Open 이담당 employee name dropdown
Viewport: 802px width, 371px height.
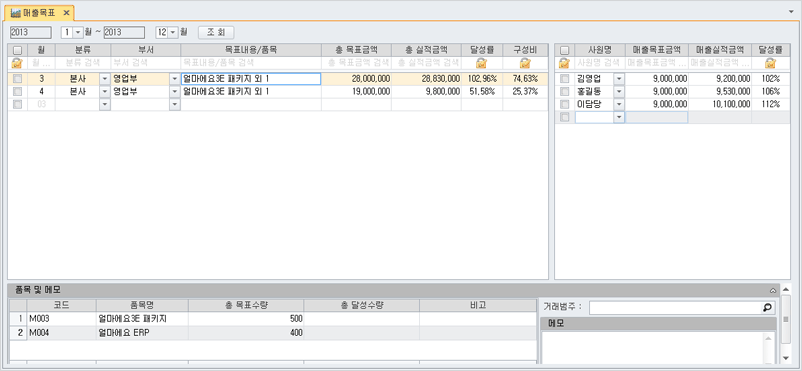coord(619,104)
